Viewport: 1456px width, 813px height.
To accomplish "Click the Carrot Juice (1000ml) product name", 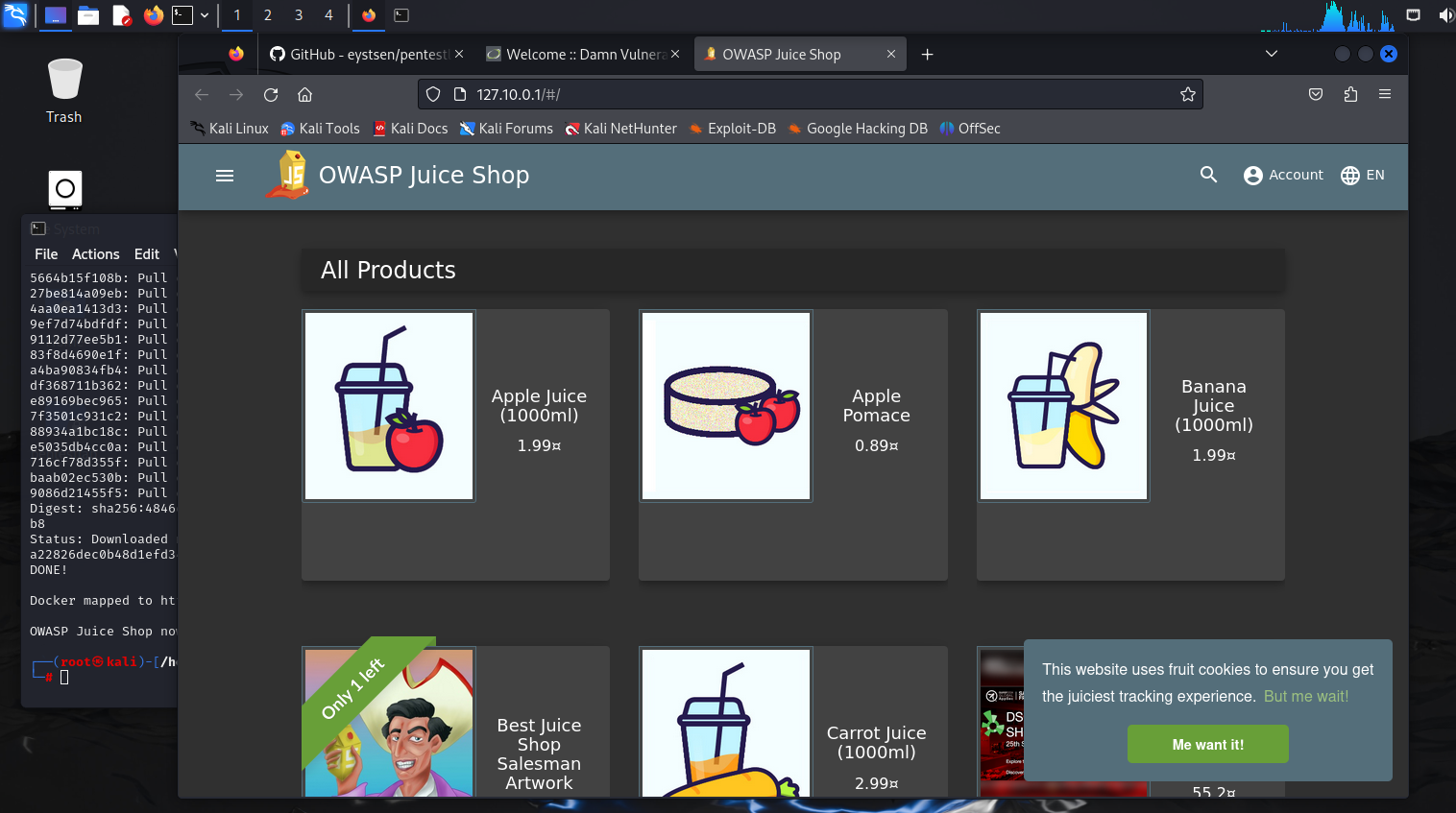I will (877, 743).
